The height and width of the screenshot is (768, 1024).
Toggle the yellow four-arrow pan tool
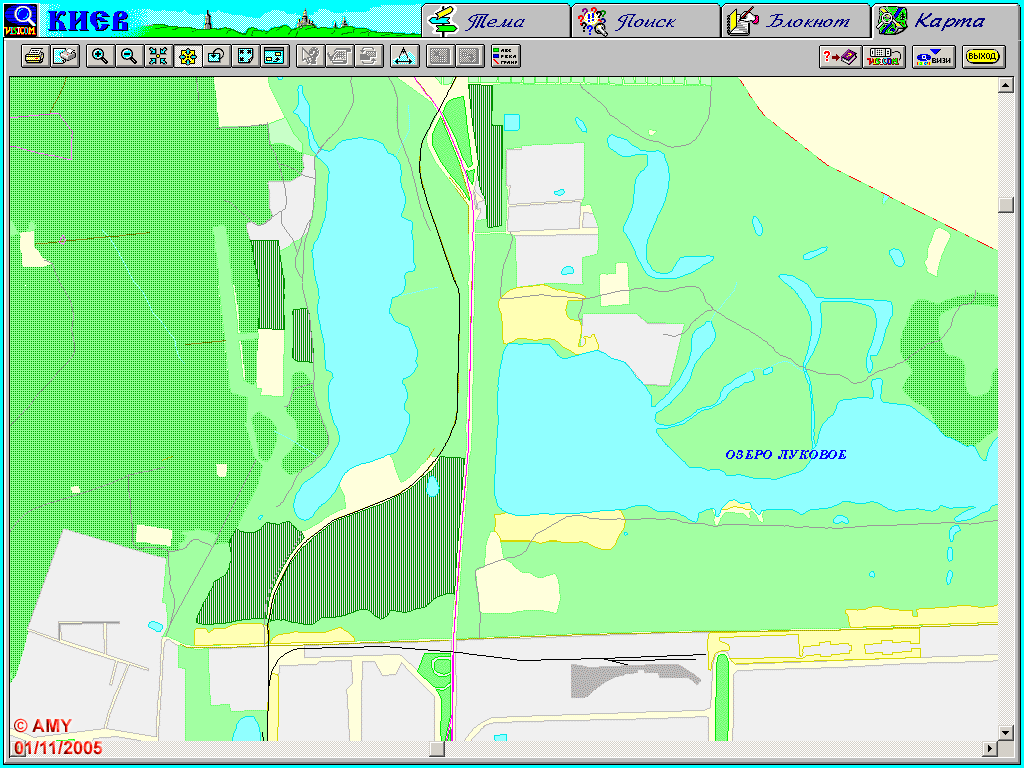point(188,56)
